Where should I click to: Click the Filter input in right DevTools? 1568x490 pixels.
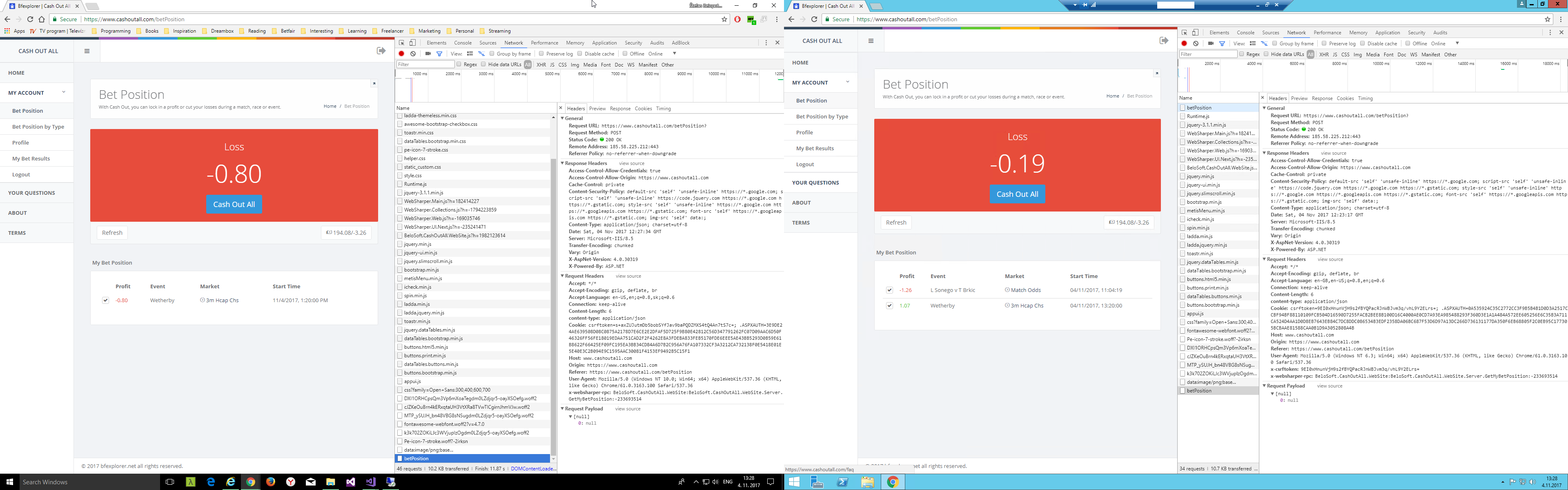coord(1208,54)
